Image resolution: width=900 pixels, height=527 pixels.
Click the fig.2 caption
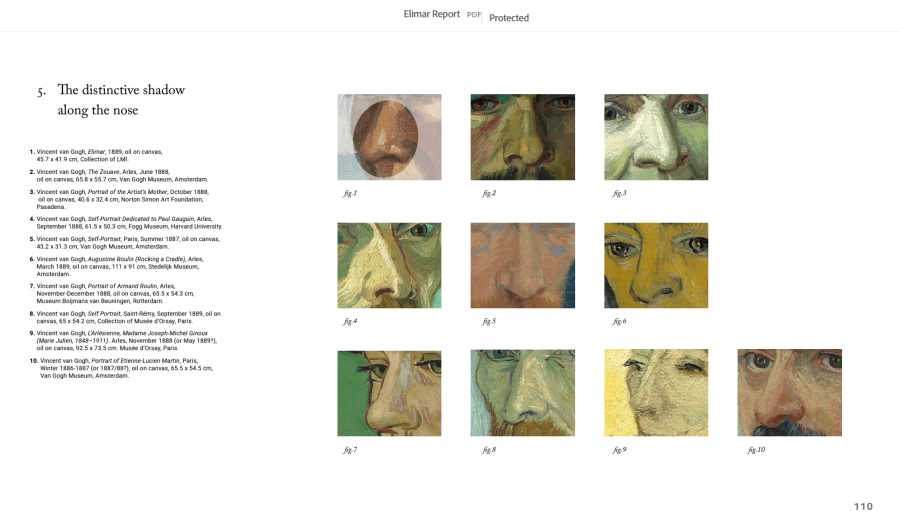[489, 193]
